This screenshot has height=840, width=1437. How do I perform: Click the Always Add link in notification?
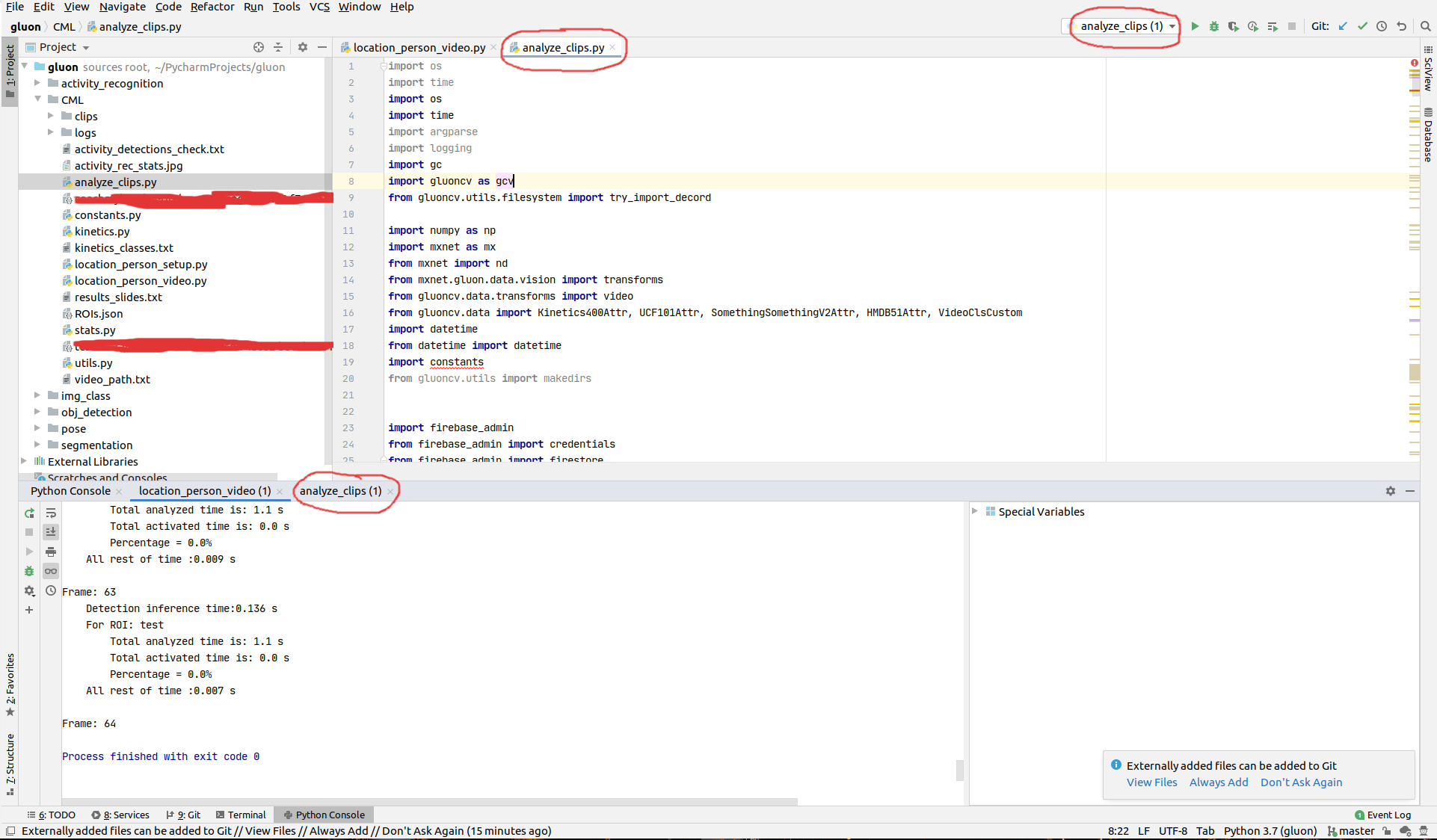point(1219,782)
